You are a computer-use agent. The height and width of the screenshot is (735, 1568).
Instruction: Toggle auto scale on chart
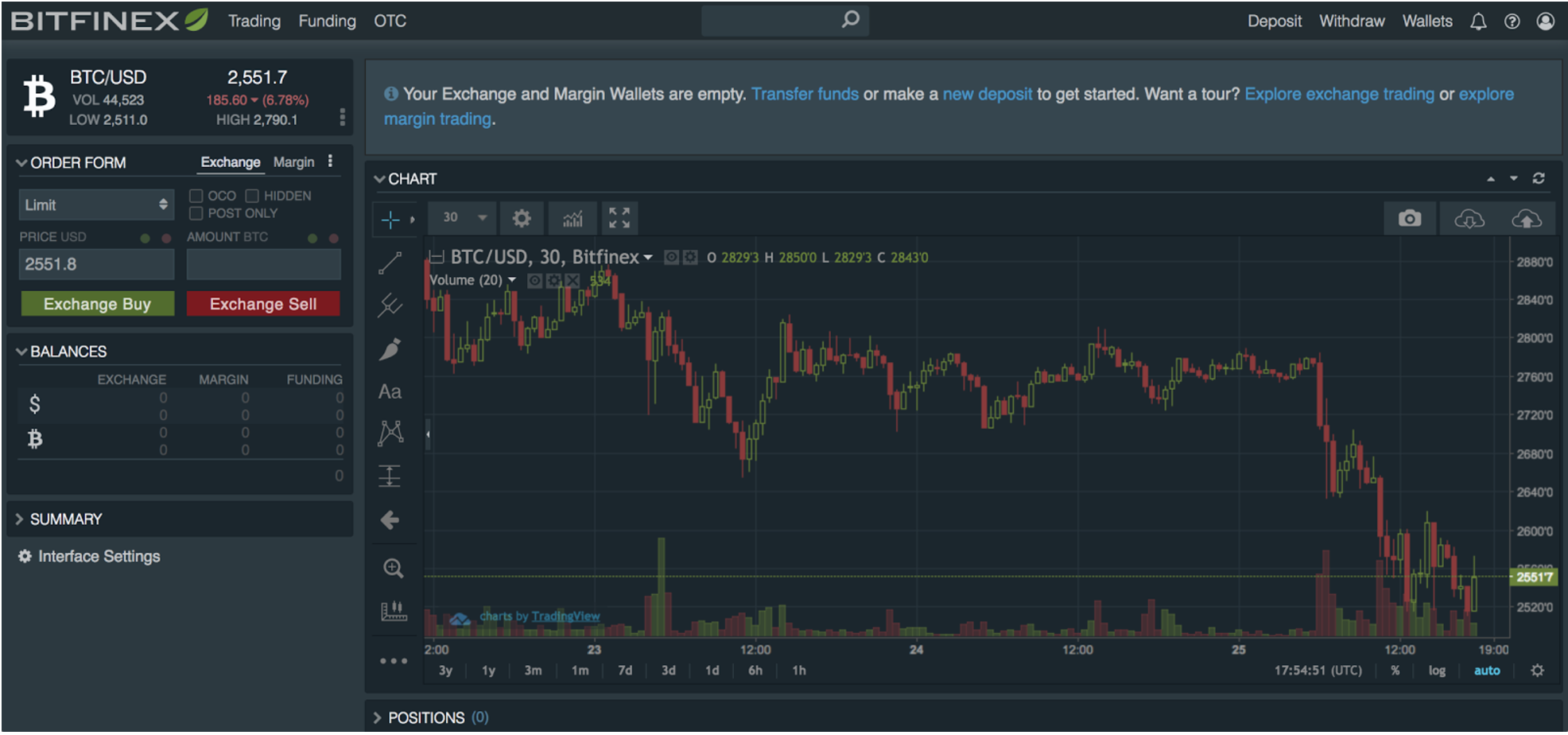(1487, 671)
